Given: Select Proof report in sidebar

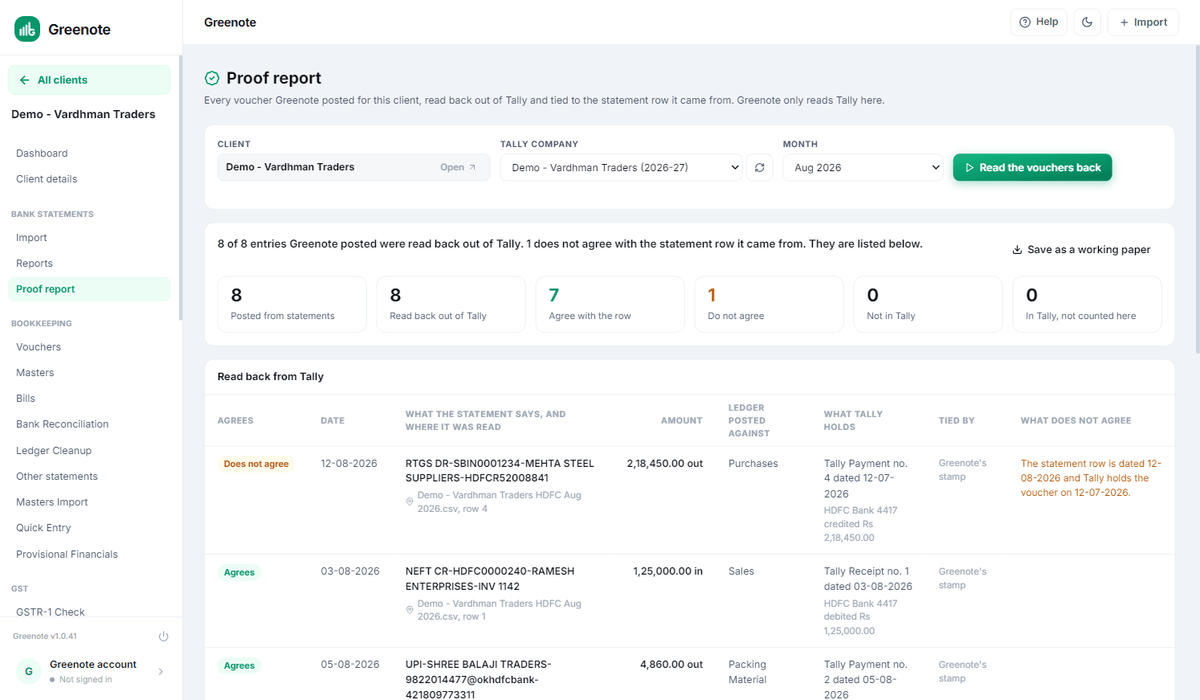Looking at the screenshot, I should (x=90, y=289).
